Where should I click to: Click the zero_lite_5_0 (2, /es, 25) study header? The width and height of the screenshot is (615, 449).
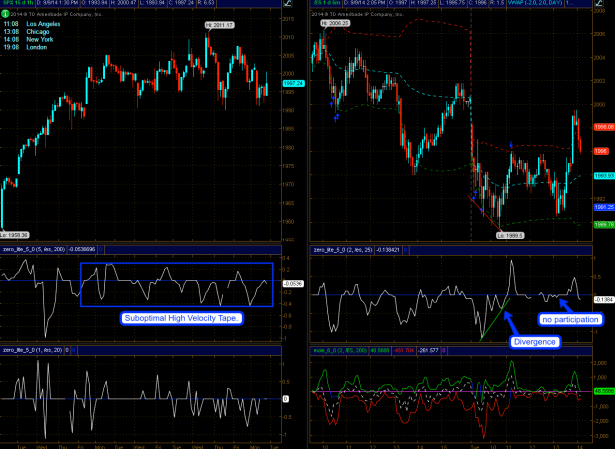[x=342, y=249]
